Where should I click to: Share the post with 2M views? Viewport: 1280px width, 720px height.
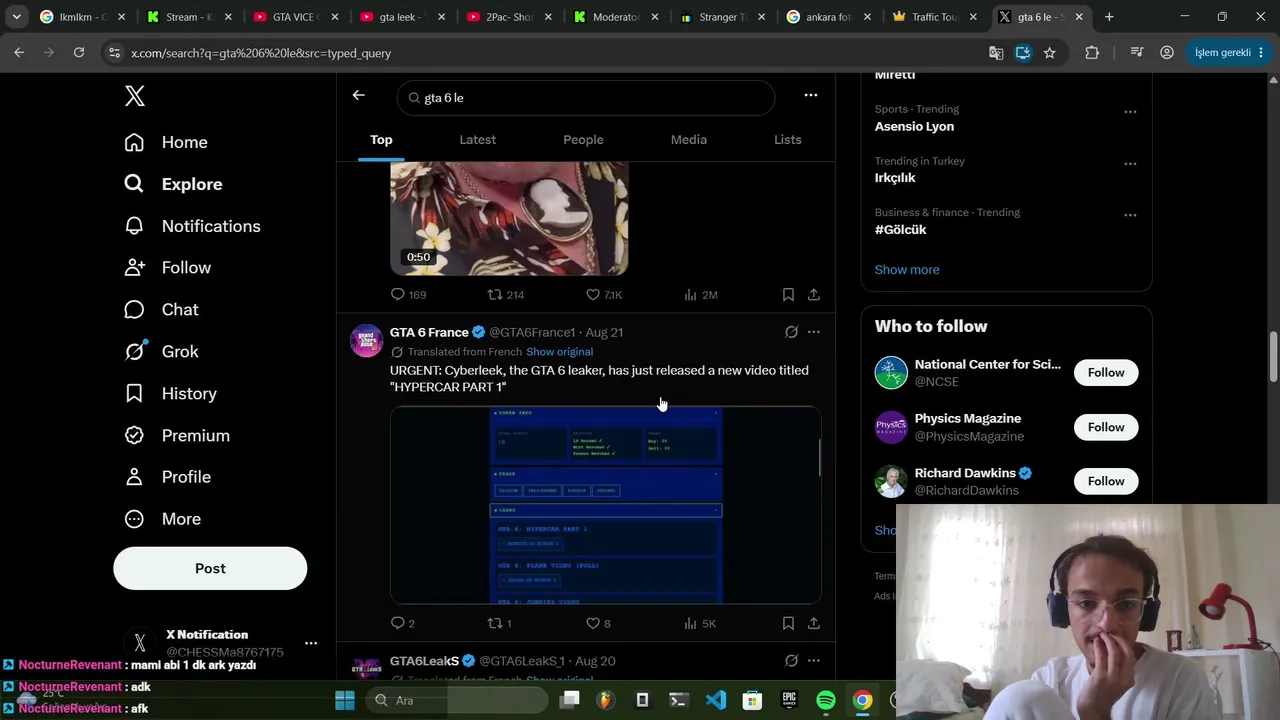(x=814, y=294)
